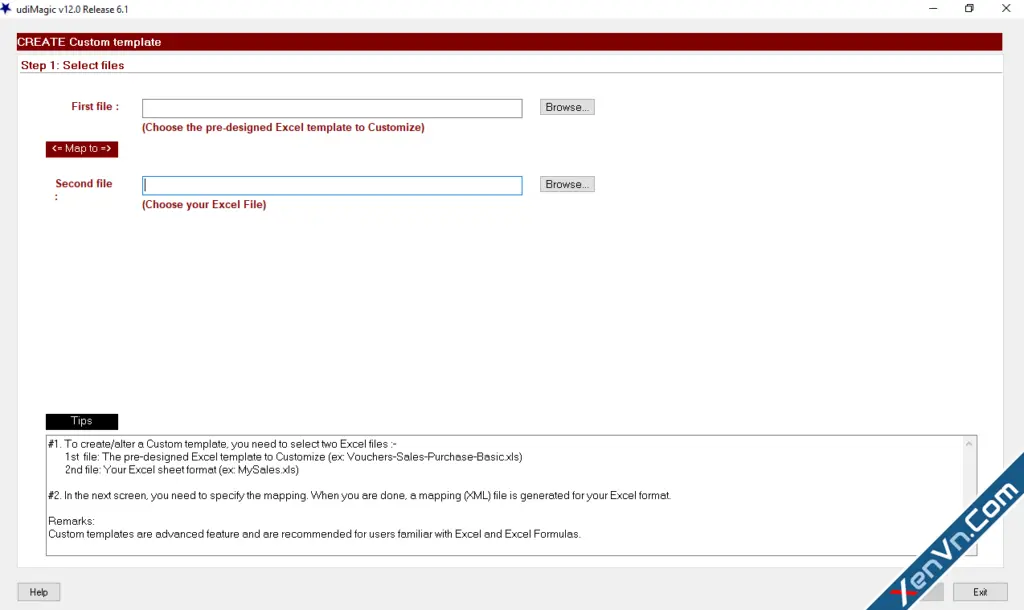Open Help
This screenshot has height=610, width=1024.
pos(39,592)
